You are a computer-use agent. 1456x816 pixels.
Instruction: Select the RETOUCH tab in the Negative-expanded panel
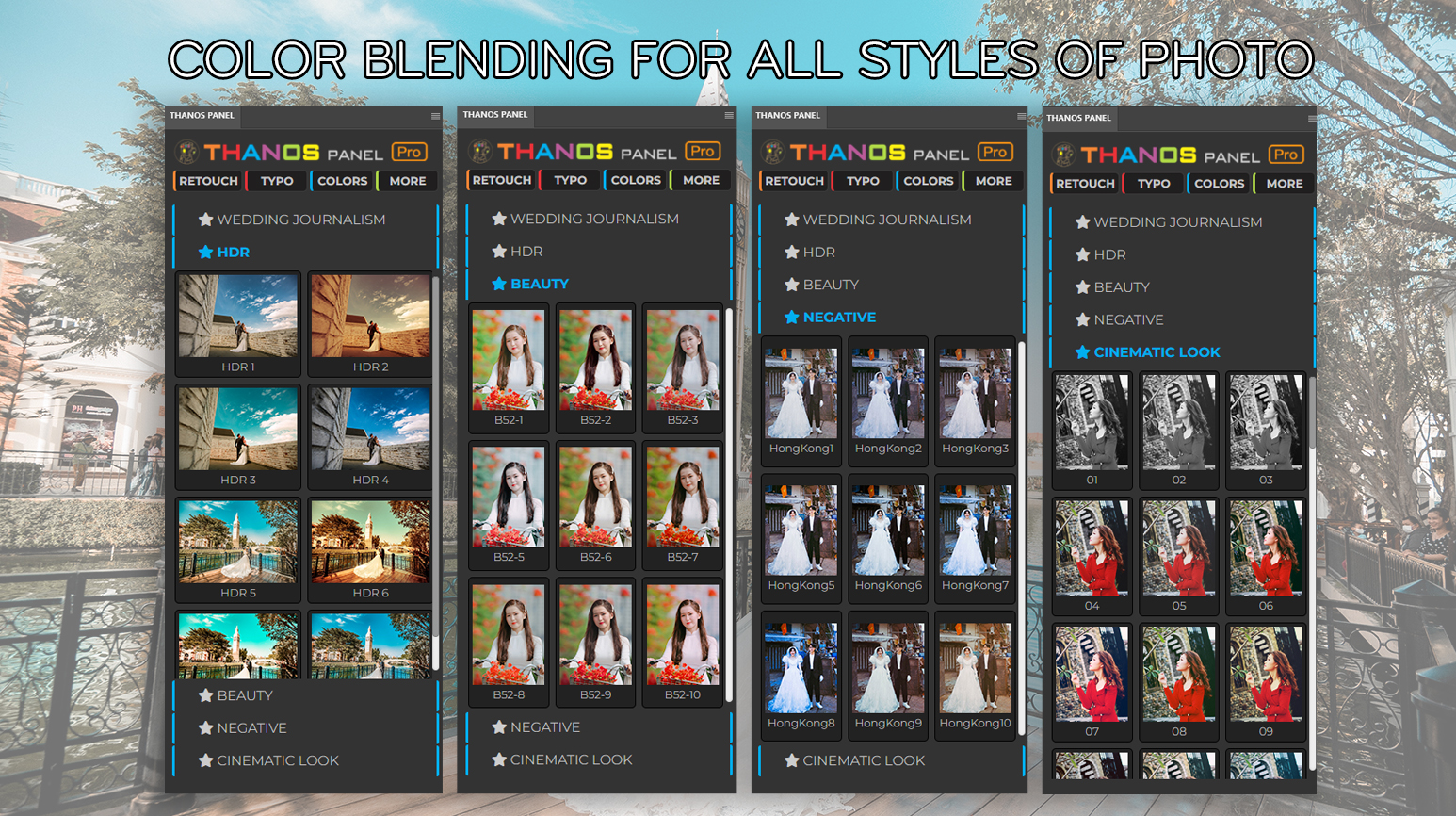(794, 181)
